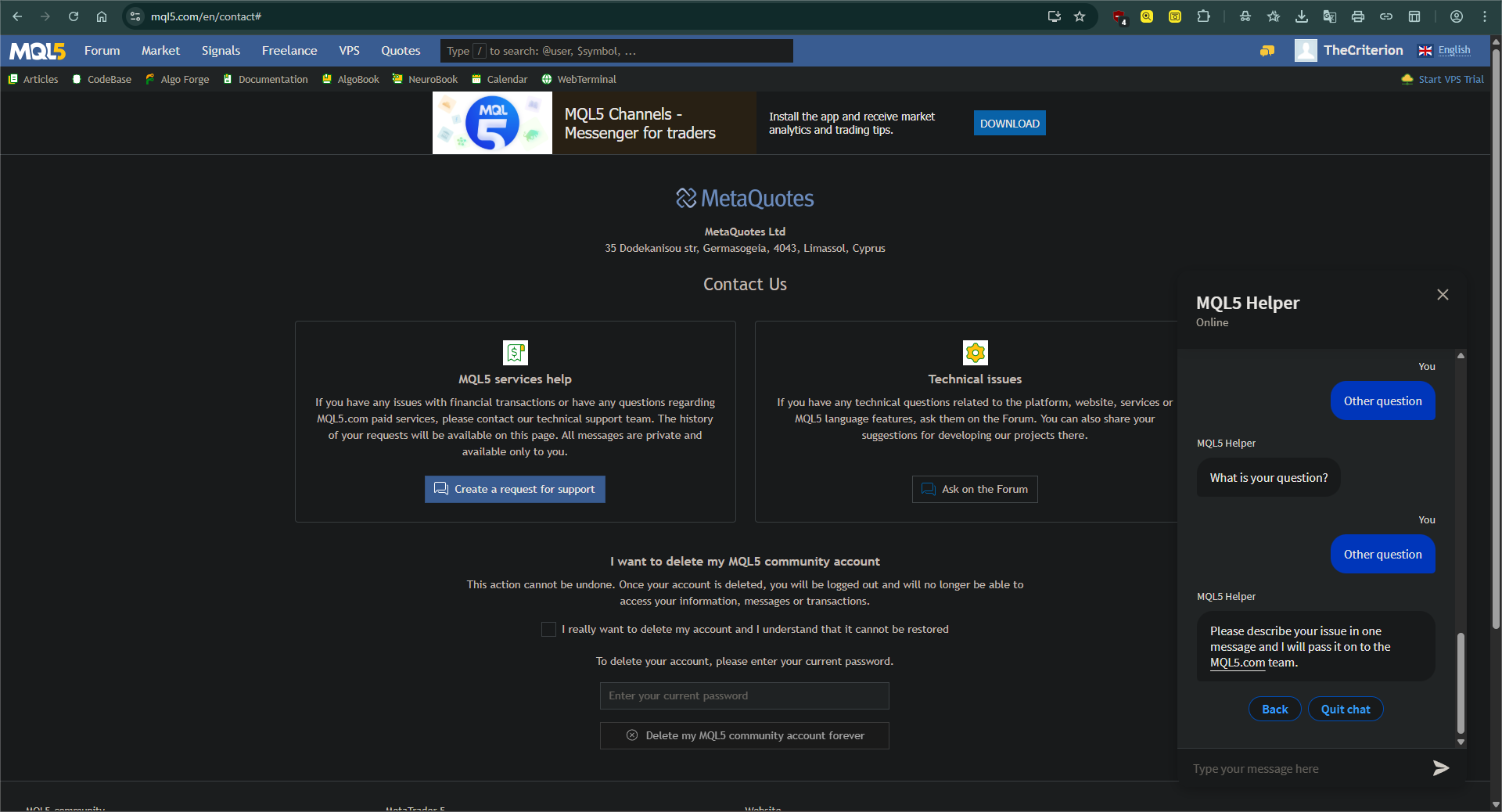Screen dimensions: 1502x812
Task: Select the English language link
Action: [x=1454, y=50]
